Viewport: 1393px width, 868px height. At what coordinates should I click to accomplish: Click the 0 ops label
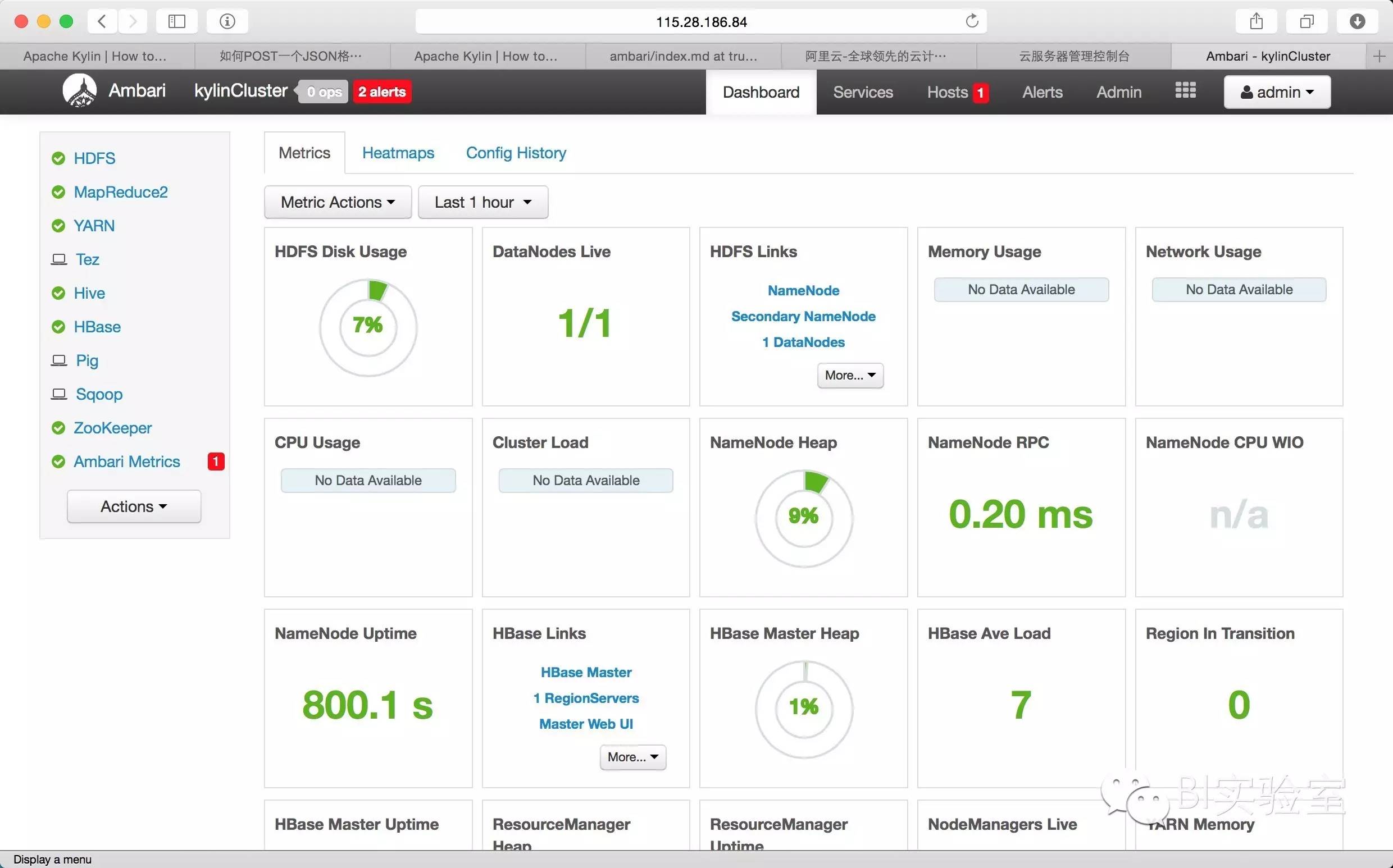tap(324, 92)
